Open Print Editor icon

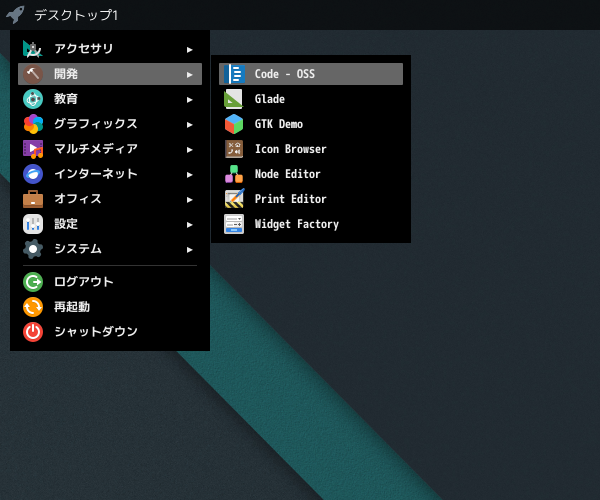[234, 199]
